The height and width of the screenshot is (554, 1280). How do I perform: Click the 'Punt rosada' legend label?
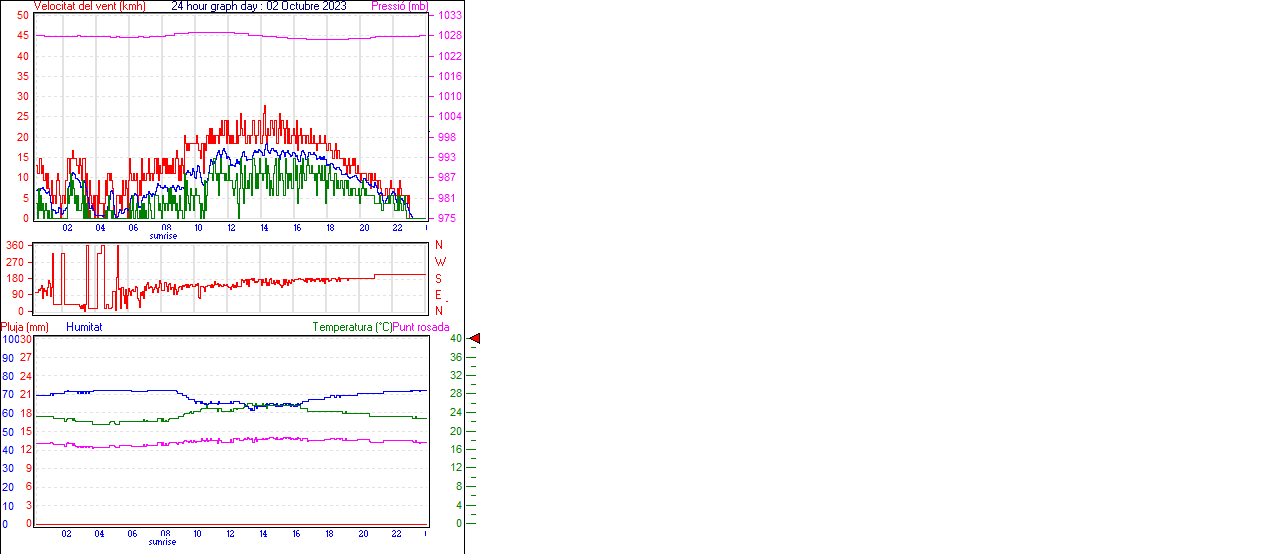click(421, 327)
